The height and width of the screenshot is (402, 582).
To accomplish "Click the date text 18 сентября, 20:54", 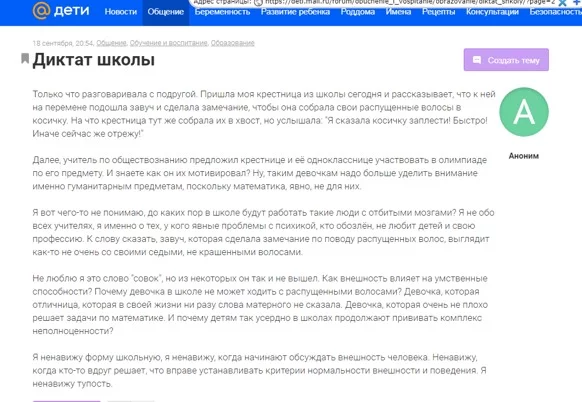I will [63, 43].
